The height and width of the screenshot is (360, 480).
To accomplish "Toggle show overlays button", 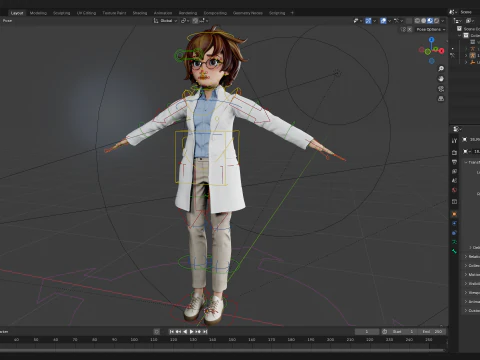I will coord(383,21).
